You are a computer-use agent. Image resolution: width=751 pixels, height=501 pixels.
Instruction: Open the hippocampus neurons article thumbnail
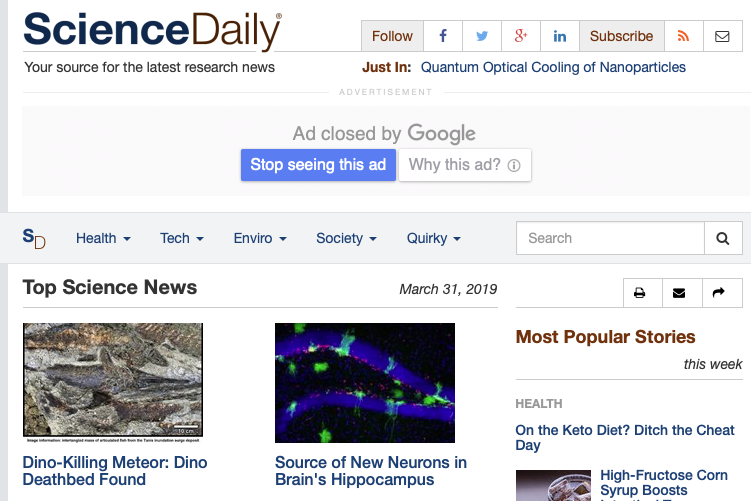point(365,383)
